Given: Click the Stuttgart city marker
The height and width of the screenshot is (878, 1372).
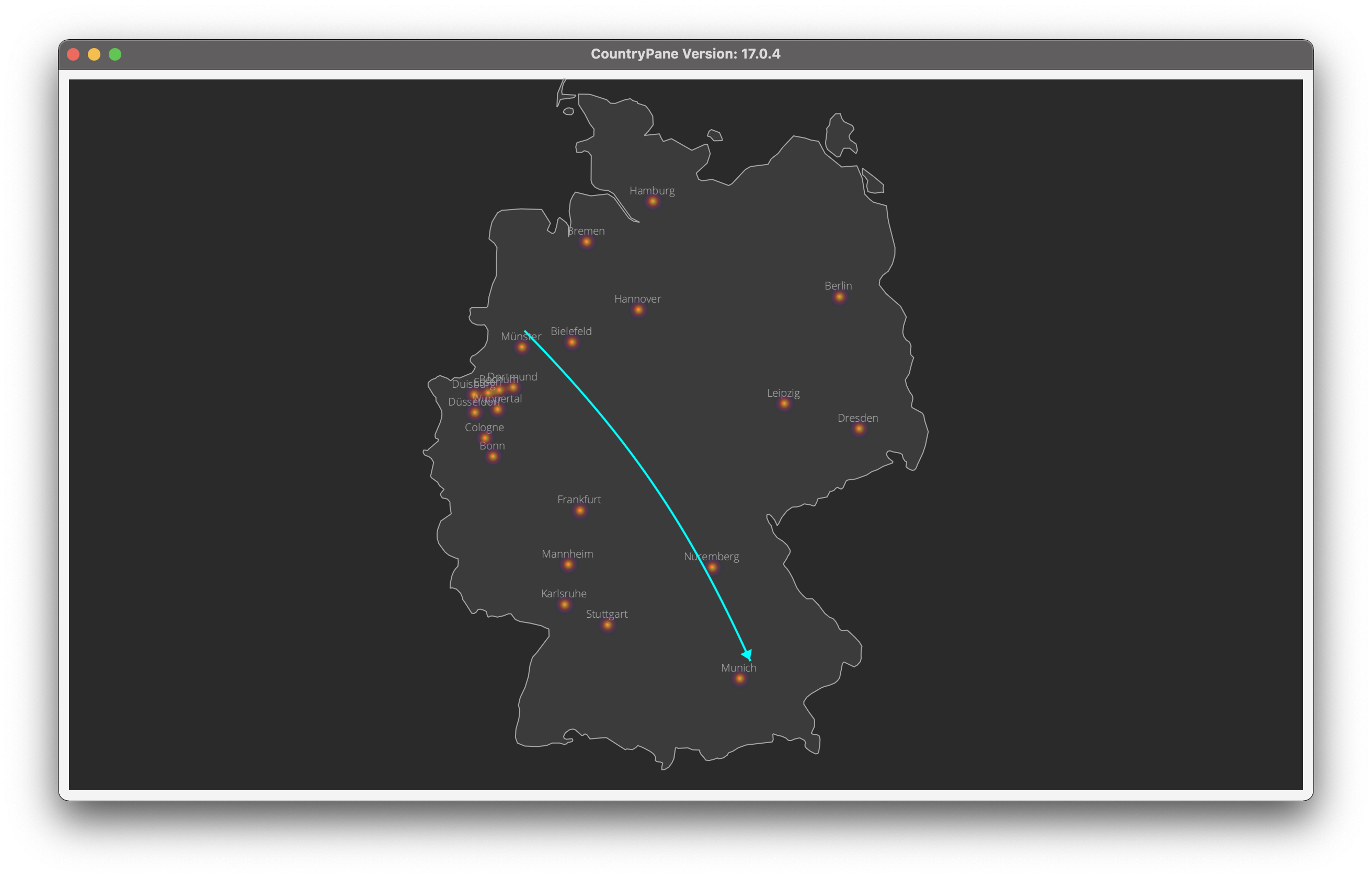Looking at the screenshot, I should click(608, 626).
